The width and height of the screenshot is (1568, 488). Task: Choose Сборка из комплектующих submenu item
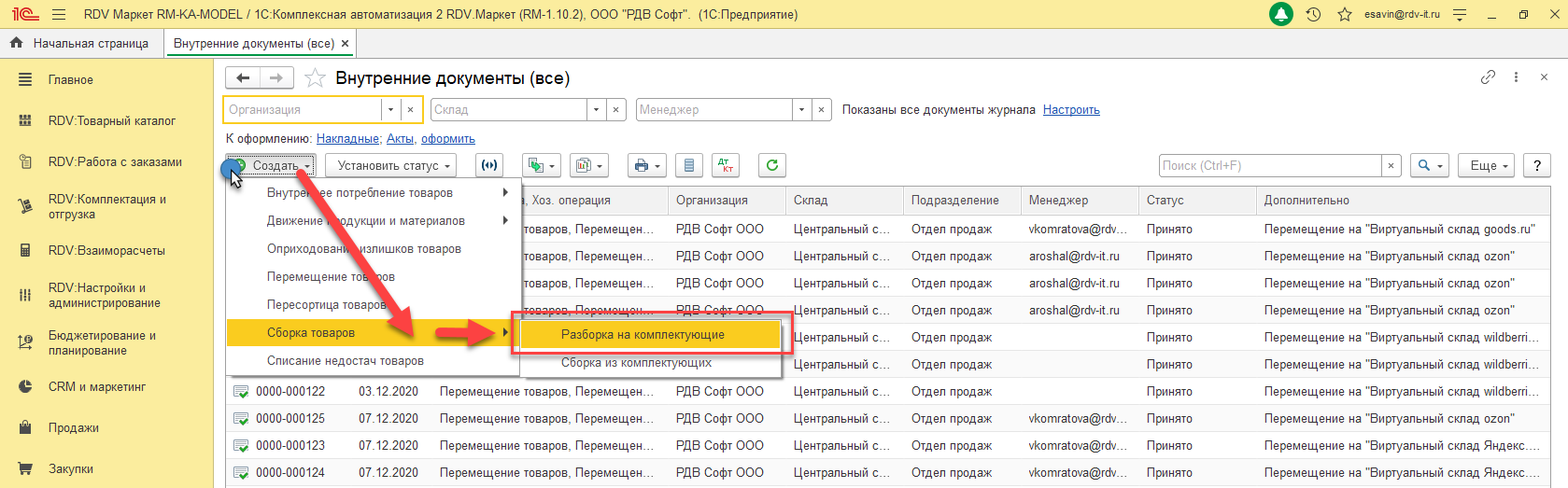(x=650, y=362)
